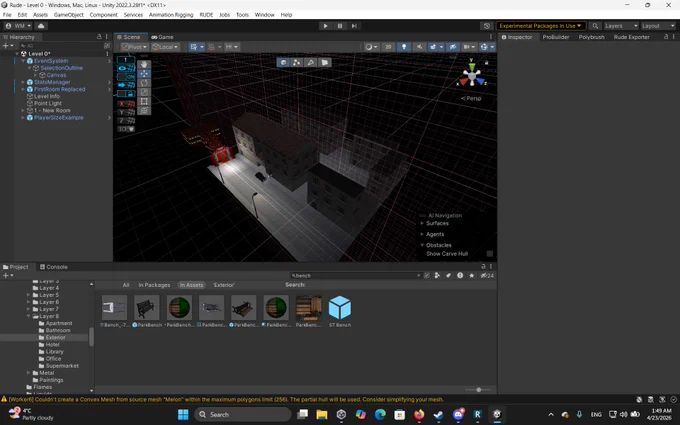
Task: Open the Animation Rigging menu
Action: tap(171, 15)
